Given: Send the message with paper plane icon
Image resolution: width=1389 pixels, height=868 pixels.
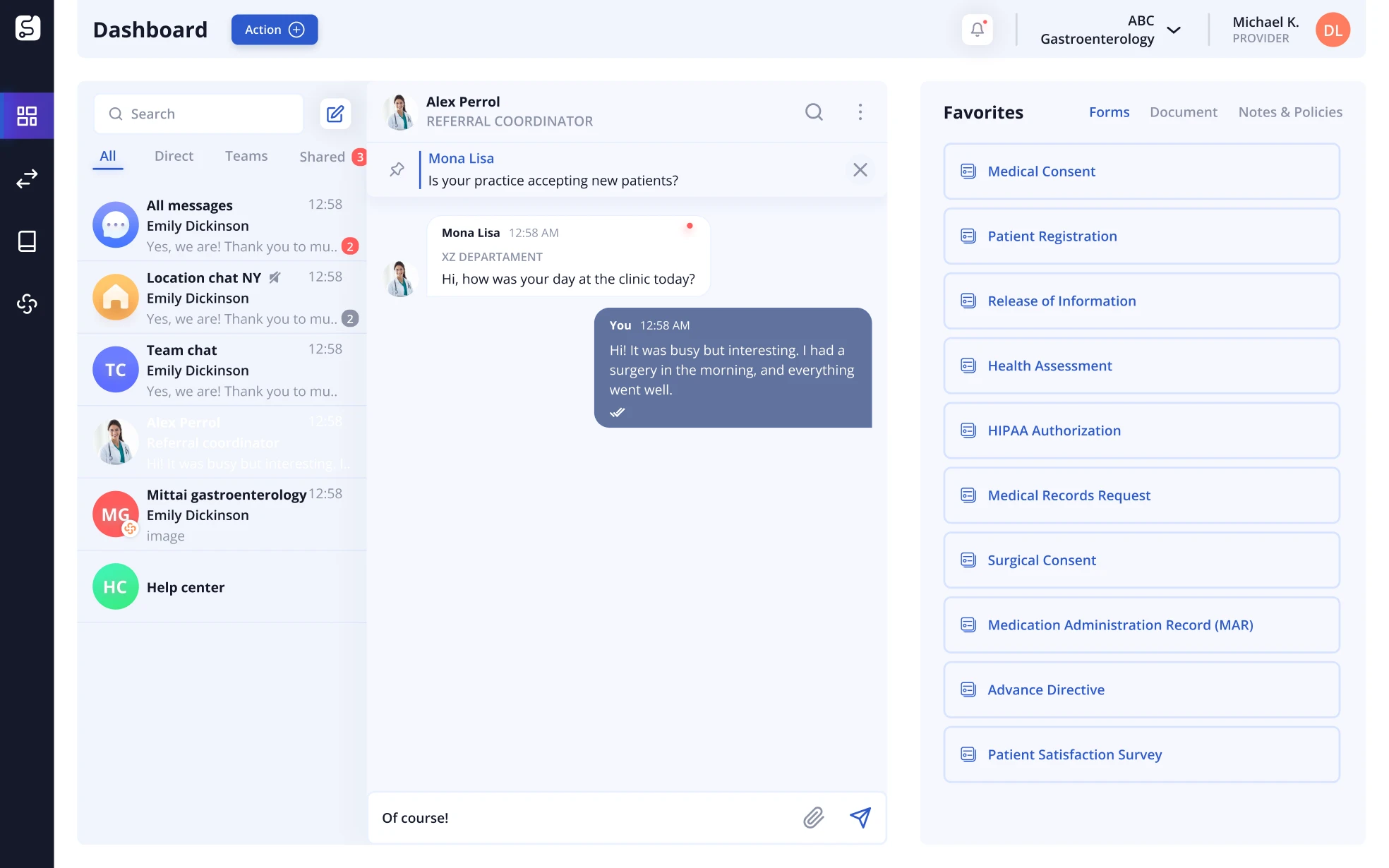Looking at the screenshot, I should [860, 817].
